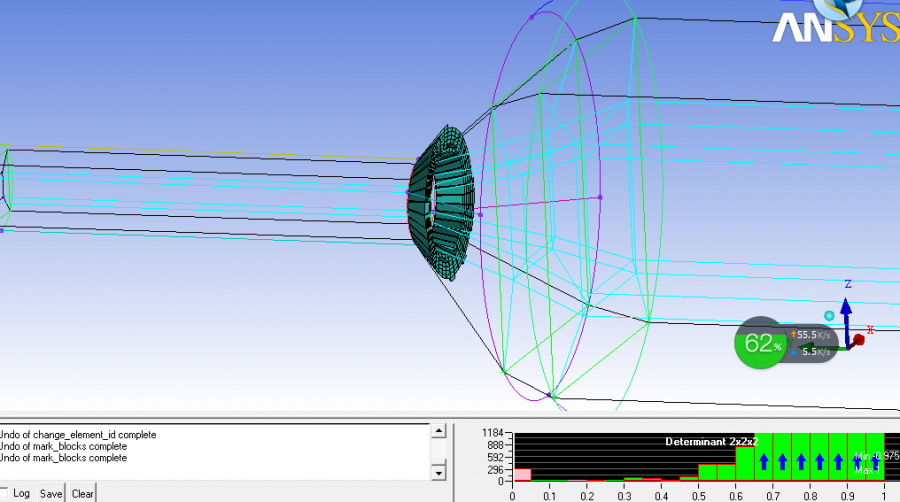Select the histogram bar for range 0.85–0.9
Viewport: 900px width, 502px height.
click(837, 457)
